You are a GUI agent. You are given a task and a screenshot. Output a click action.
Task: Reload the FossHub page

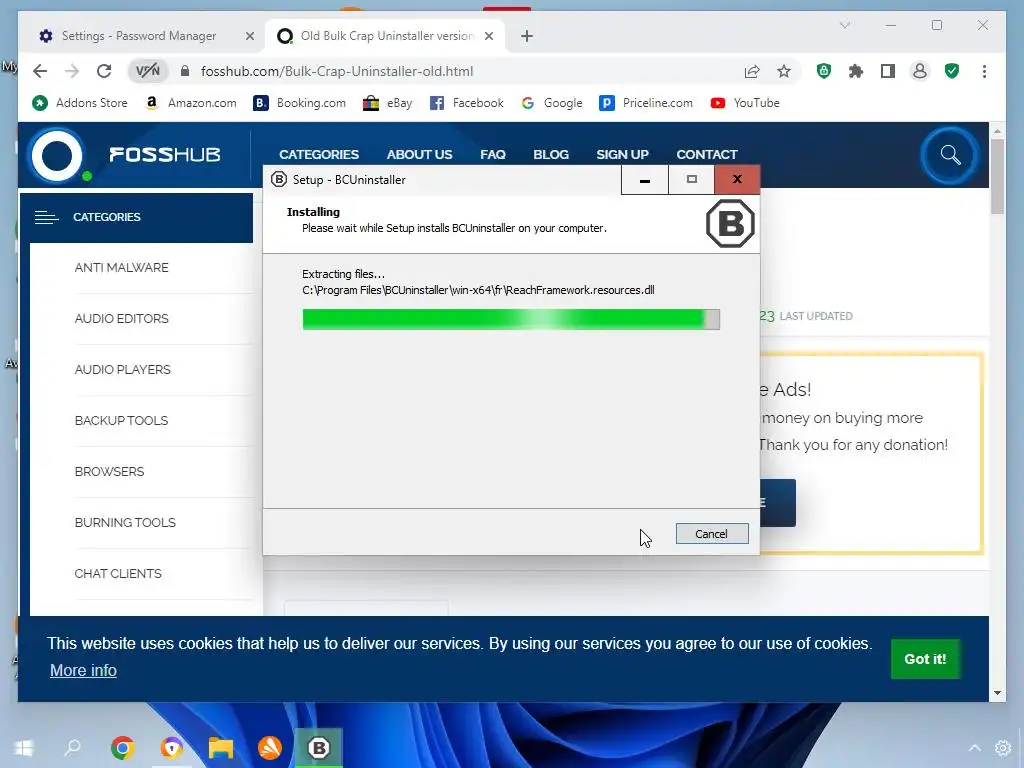(x=104, y=71)
